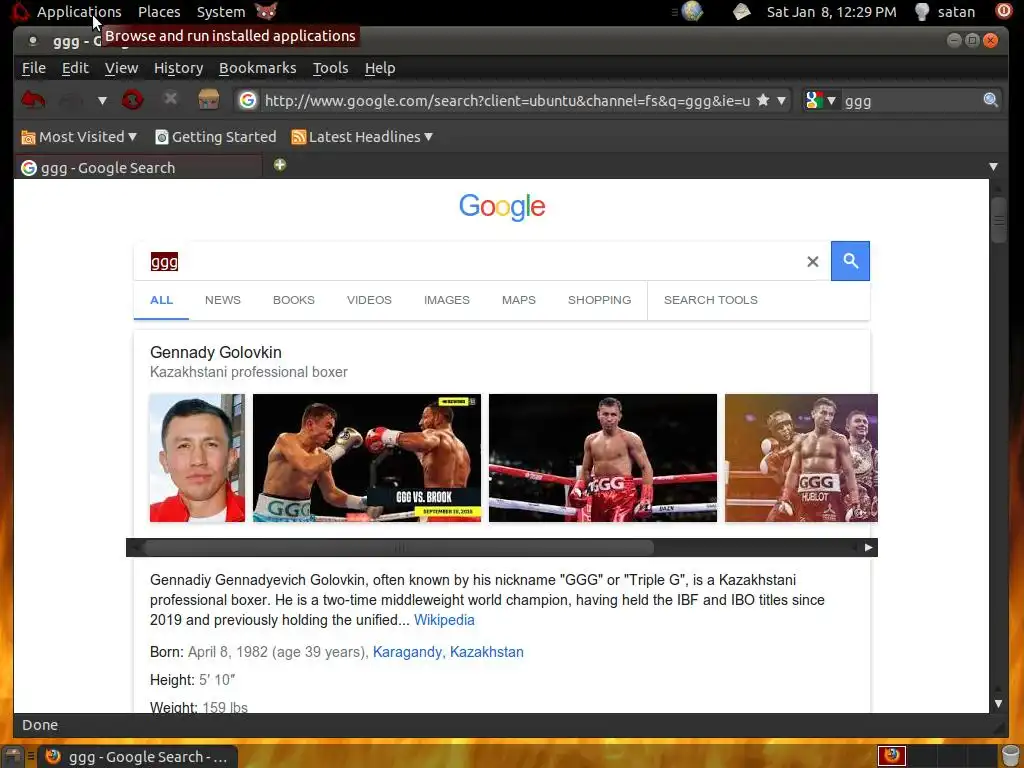
Task: Open the Help menu
Action: [379, 68]
